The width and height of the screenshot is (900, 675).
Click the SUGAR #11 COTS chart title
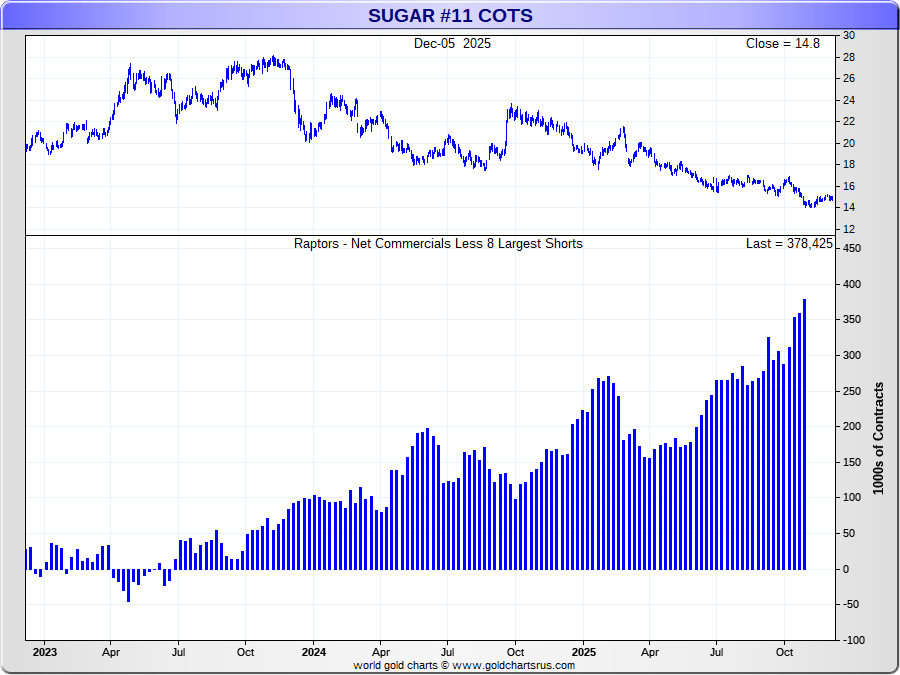pos(450,15)
